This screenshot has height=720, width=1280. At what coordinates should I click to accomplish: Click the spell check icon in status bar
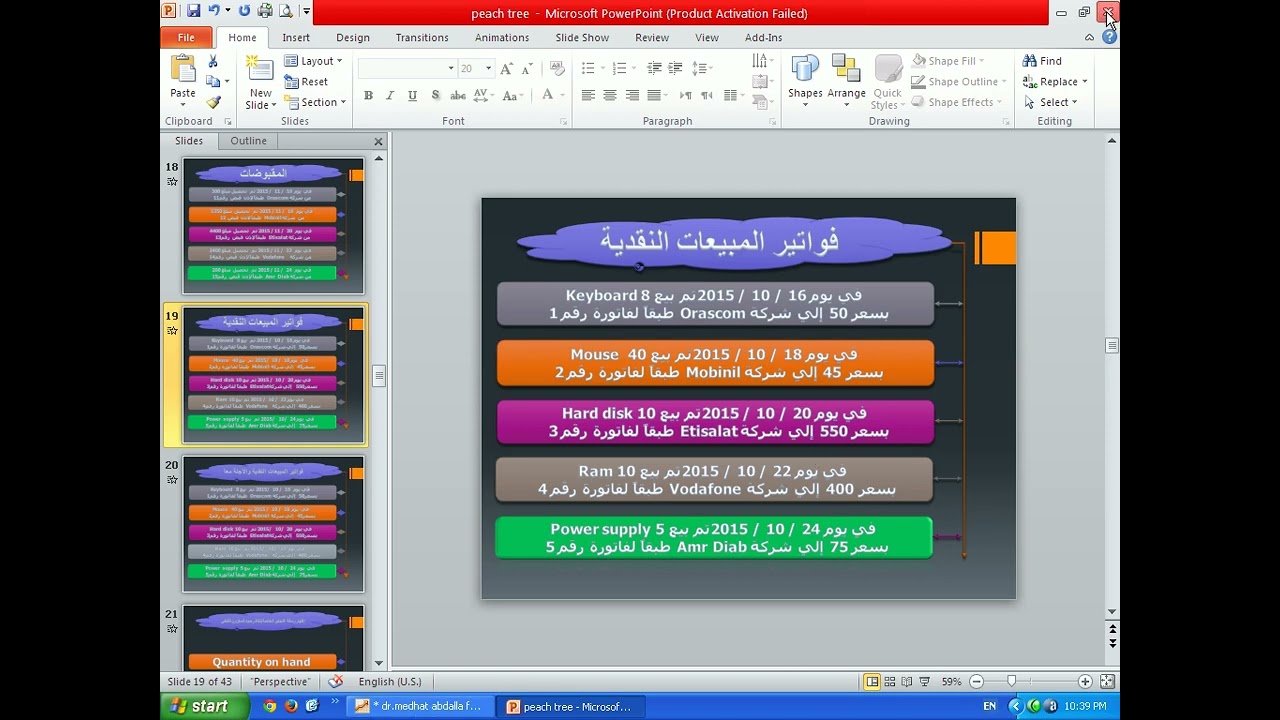click(336, 681)
